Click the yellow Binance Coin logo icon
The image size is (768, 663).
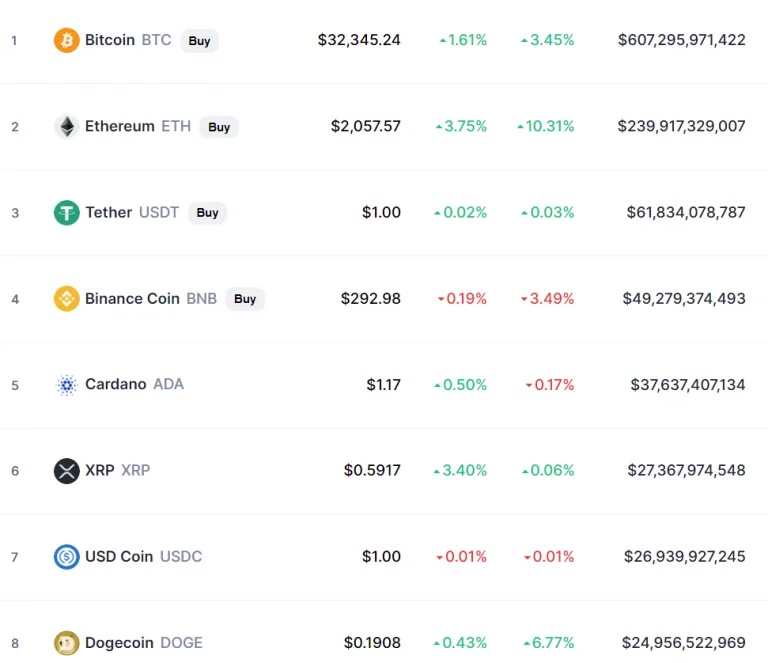tap(67, 299)
